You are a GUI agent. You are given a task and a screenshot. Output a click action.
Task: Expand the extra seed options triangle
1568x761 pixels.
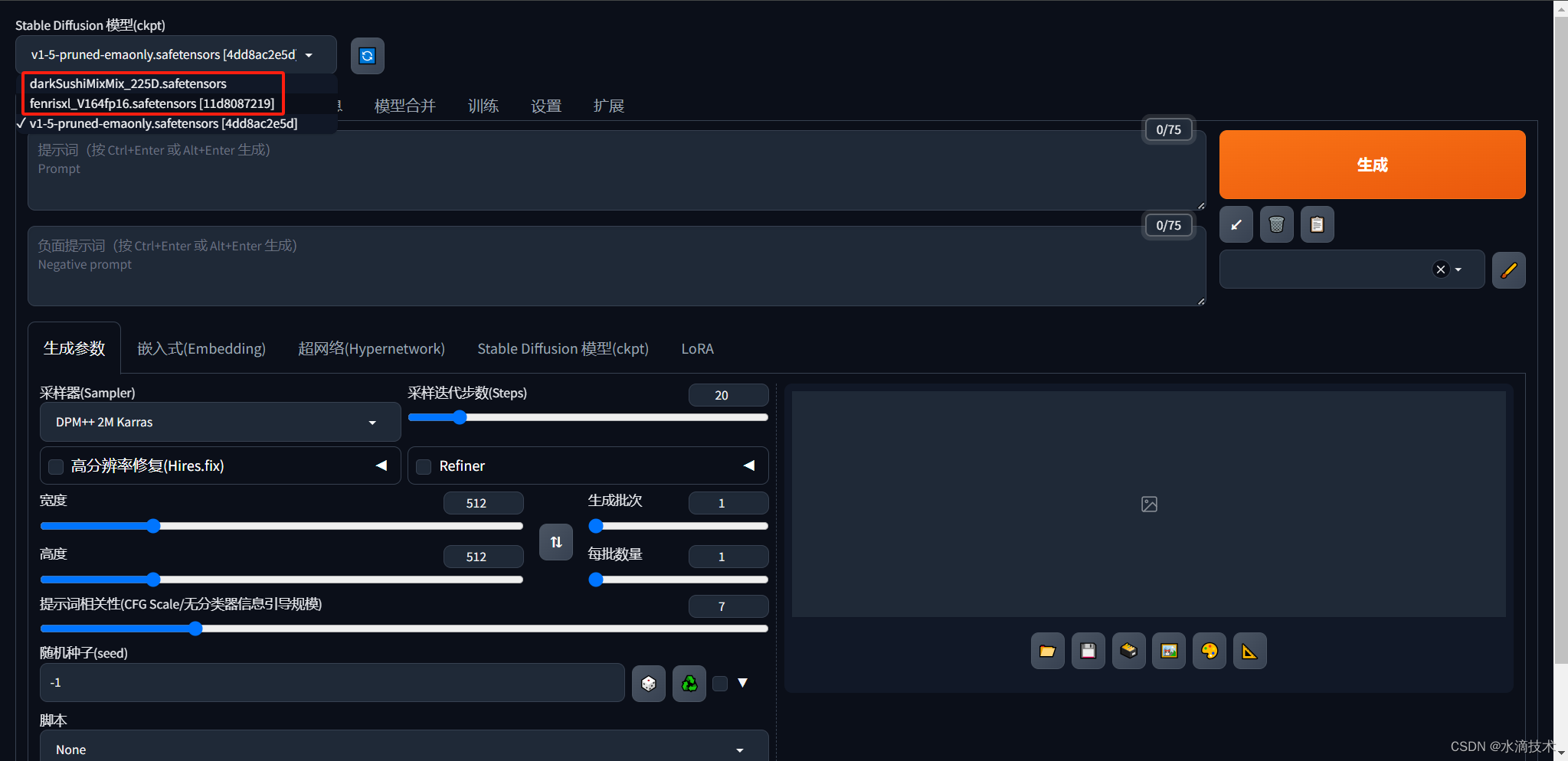click(x=742, y=683)
